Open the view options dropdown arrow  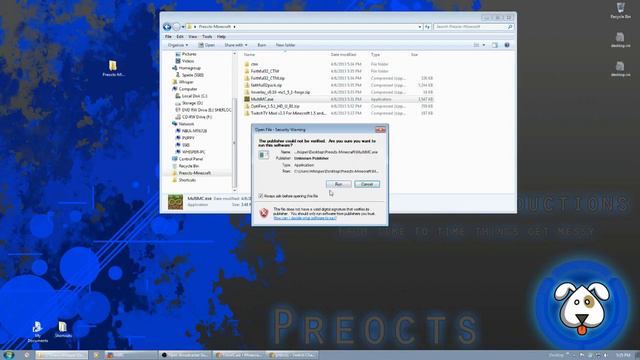pyautogui.click(x=484, y=45)
